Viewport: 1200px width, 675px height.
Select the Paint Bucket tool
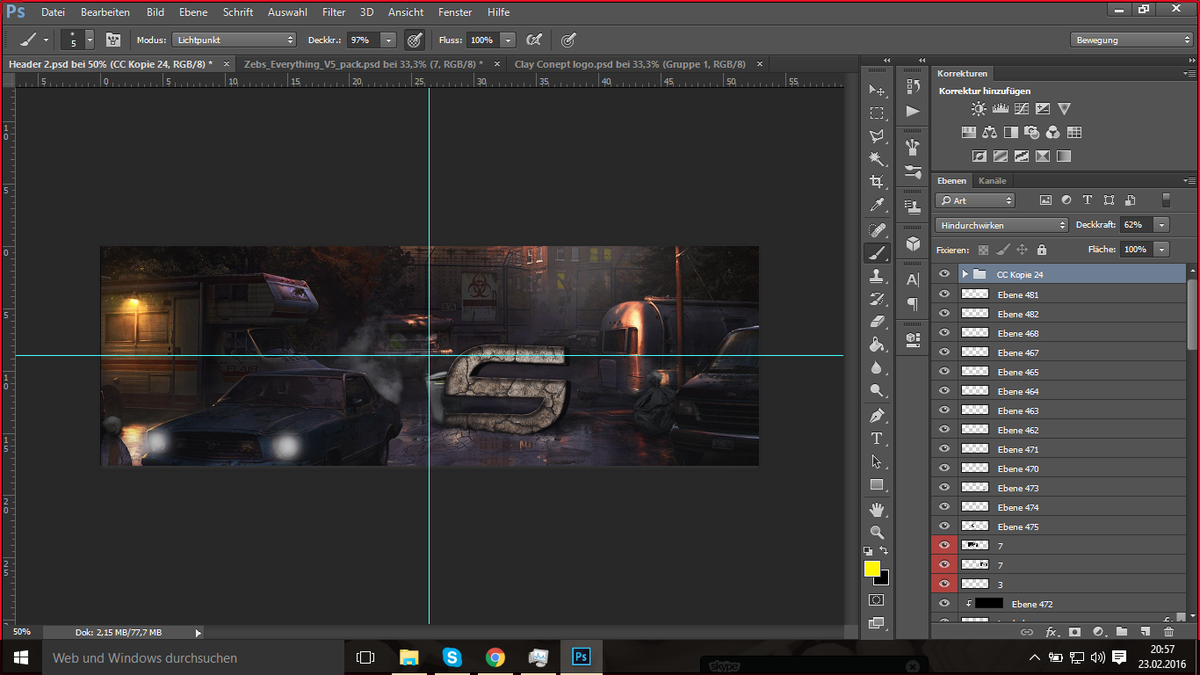[x=877, y=345]
